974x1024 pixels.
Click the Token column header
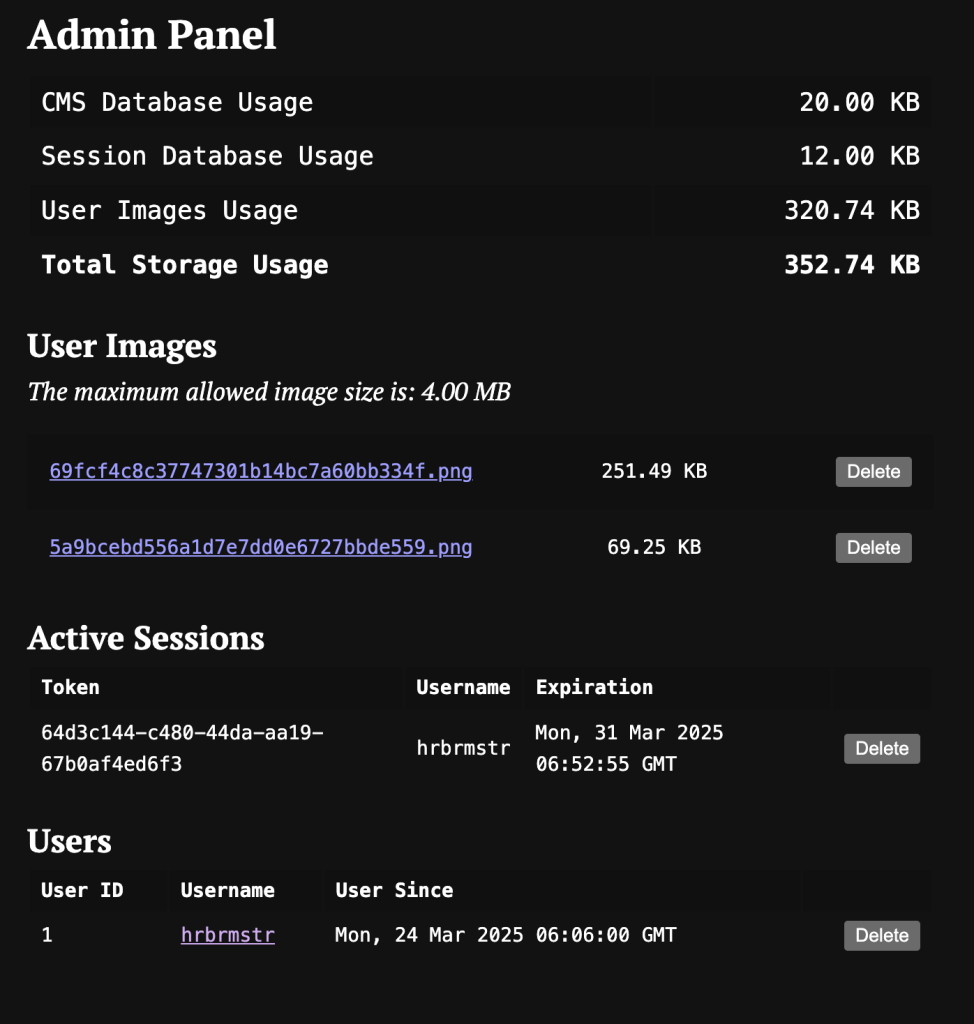[70, 687]
